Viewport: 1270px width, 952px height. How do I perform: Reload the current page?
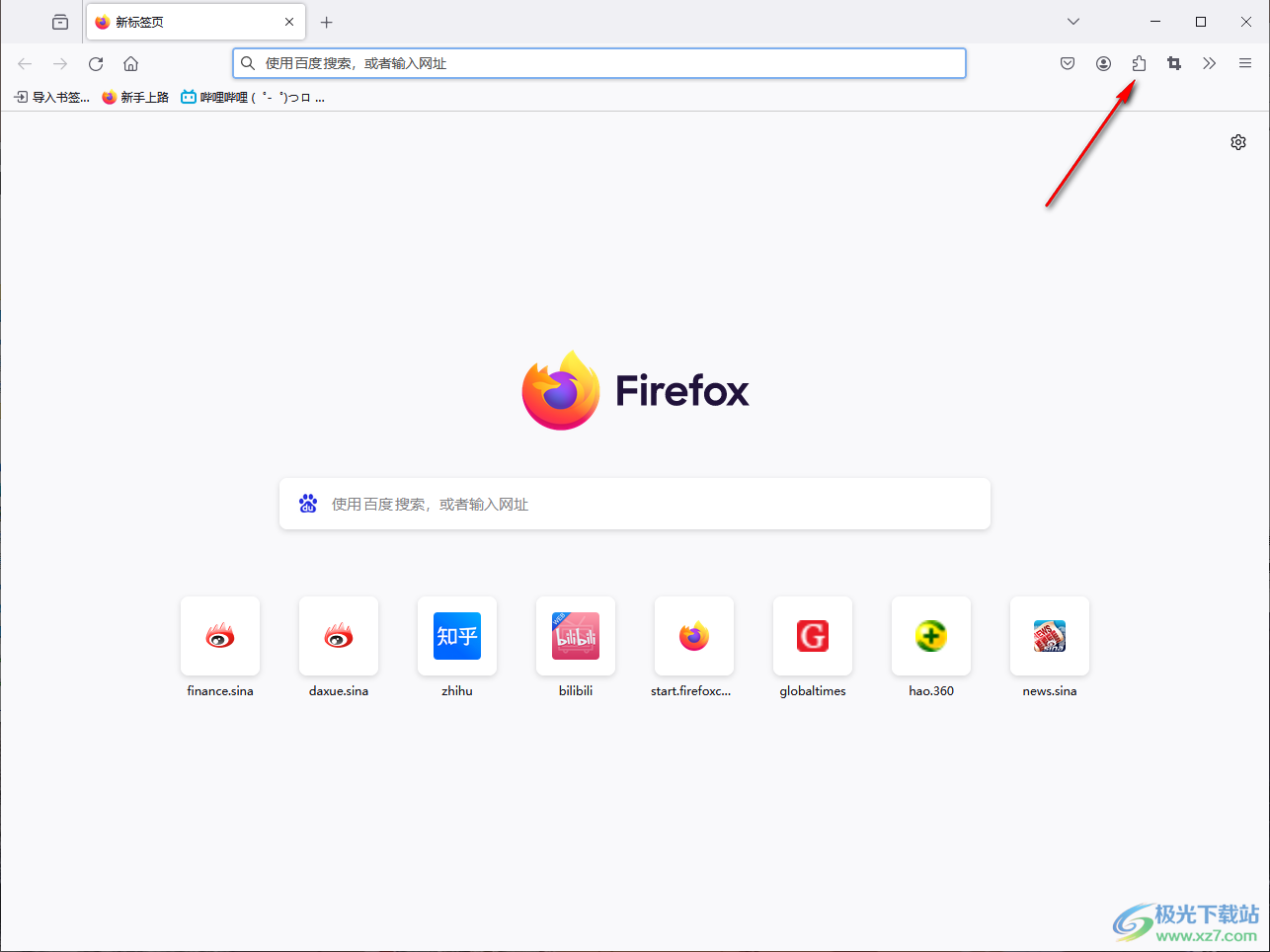[x=96, y=63]
